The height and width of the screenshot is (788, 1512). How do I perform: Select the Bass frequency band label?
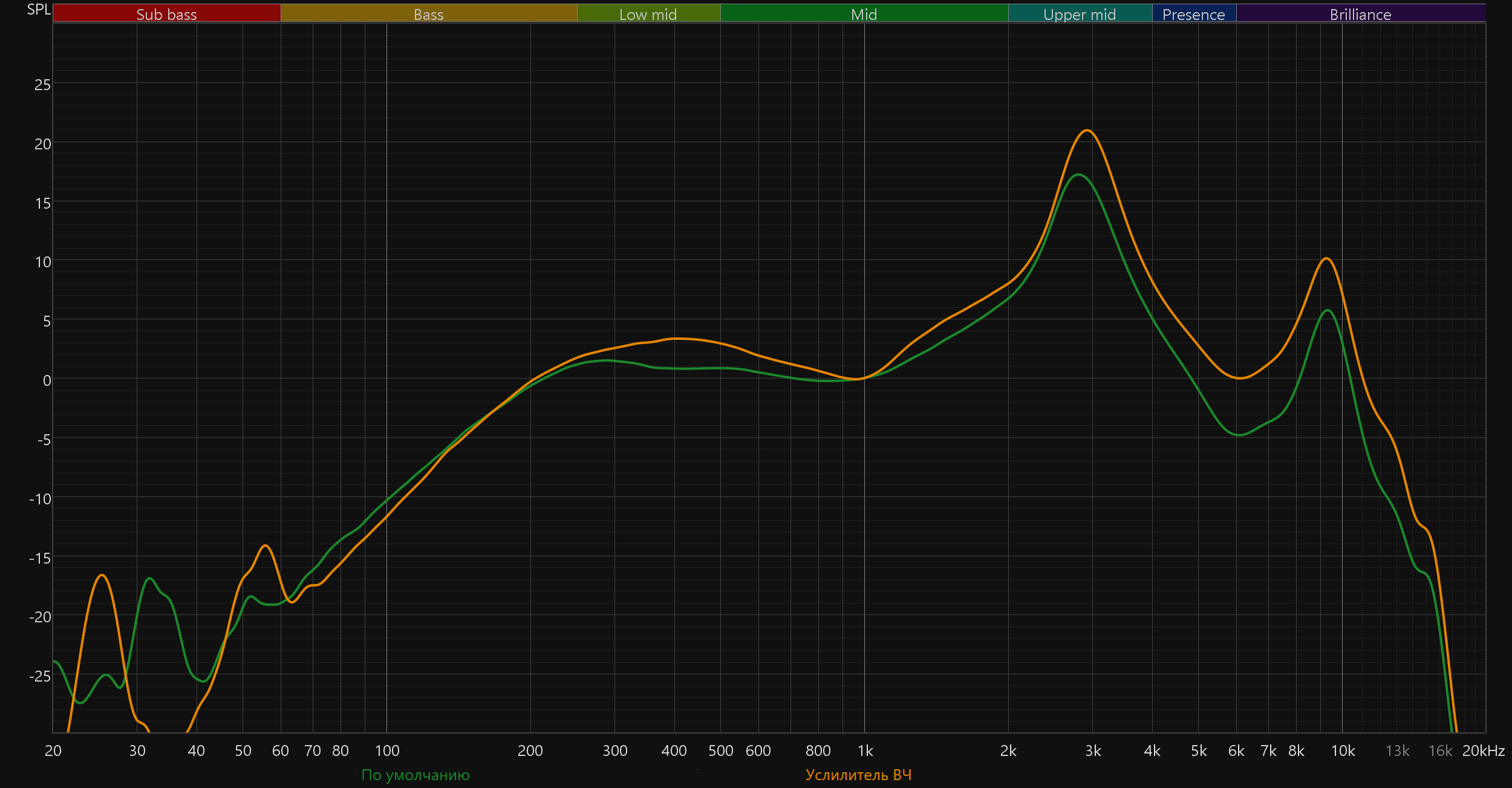click(x=428, y=14)
